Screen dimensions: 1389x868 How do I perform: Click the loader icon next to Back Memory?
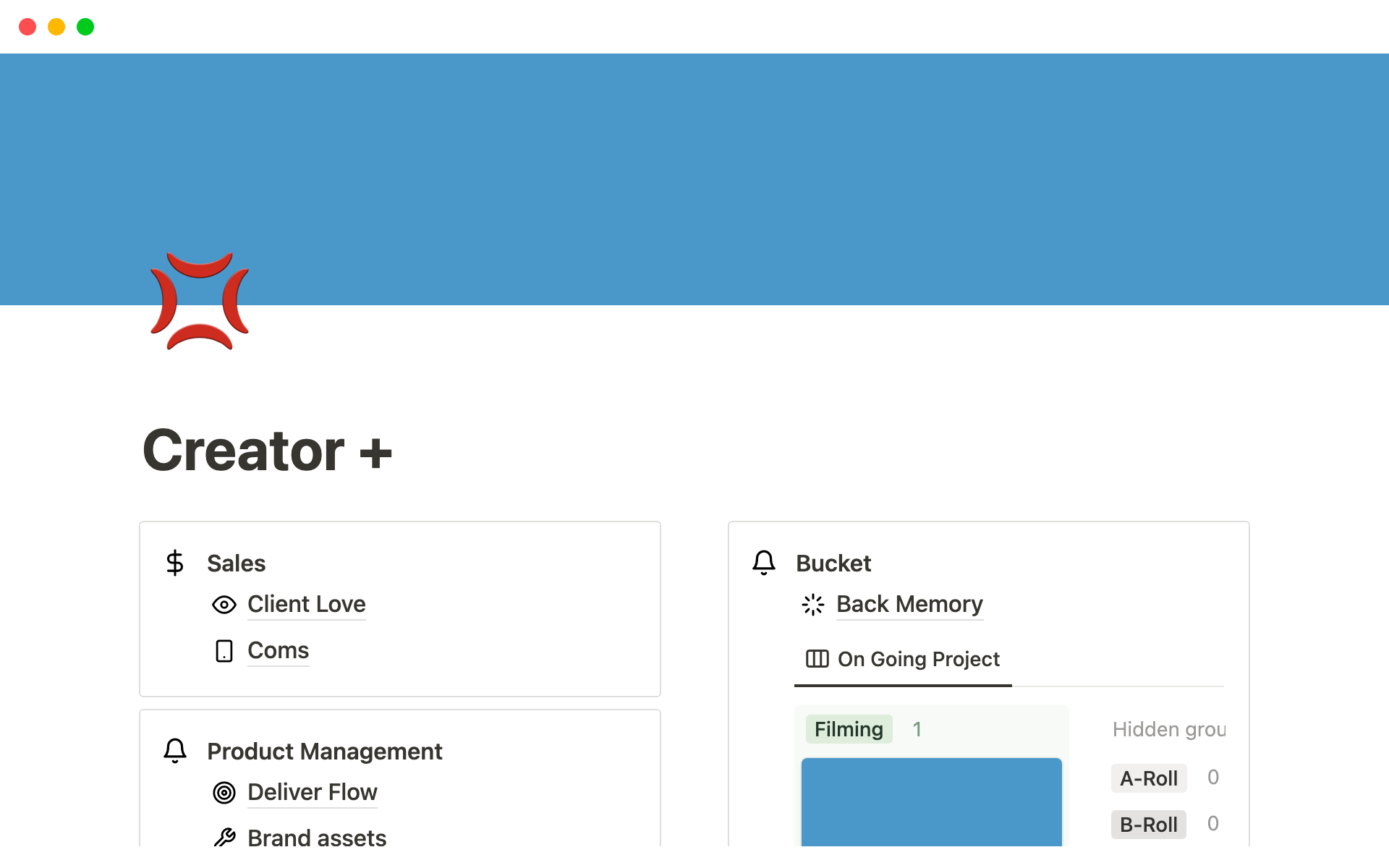point(813,605)
